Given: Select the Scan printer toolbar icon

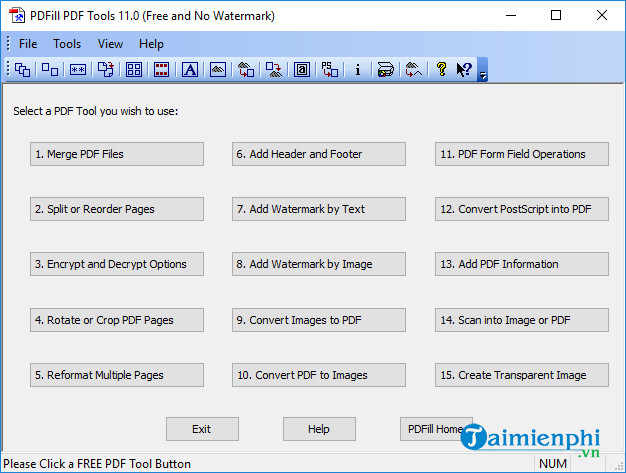Looking at the screenshot, I should (385, 70).
